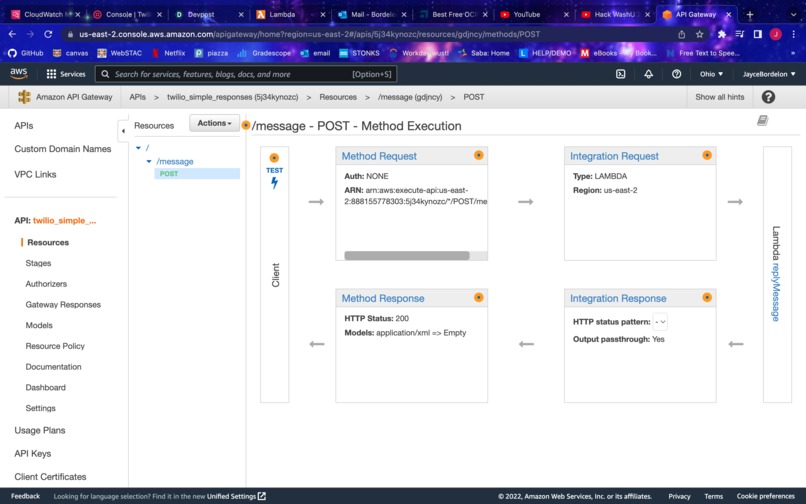Open the Ohio region dropdown

click(x=711, y=74)
